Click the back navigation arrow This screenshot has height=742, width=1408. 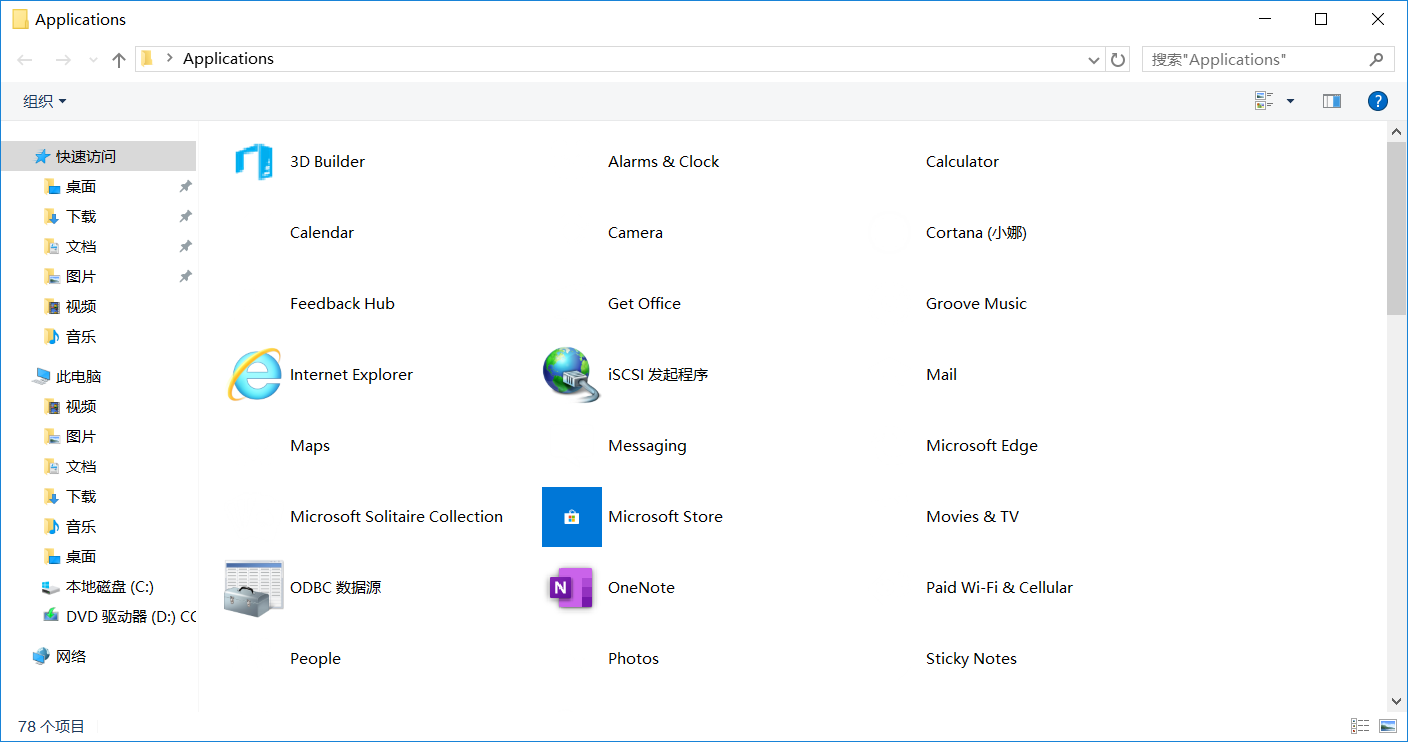click(x=25, y=60)
